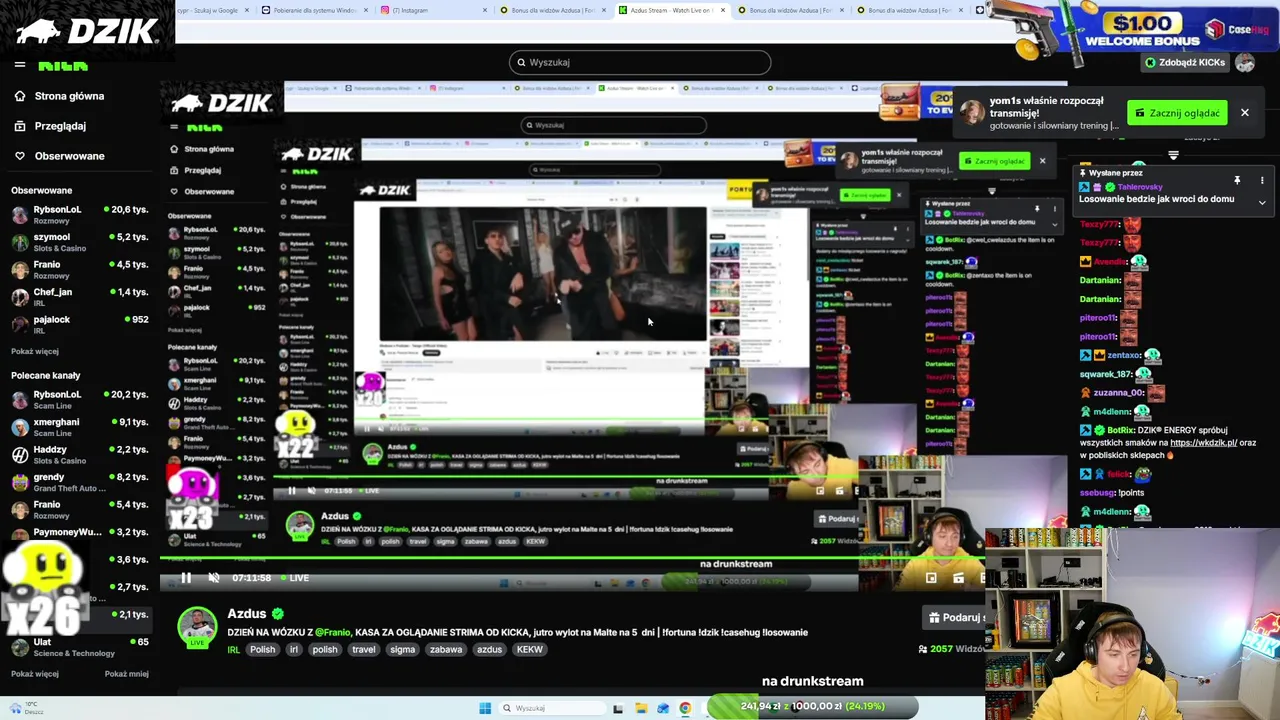
Task: Open the user profile avatar top right
Action: pos(1245,62)
